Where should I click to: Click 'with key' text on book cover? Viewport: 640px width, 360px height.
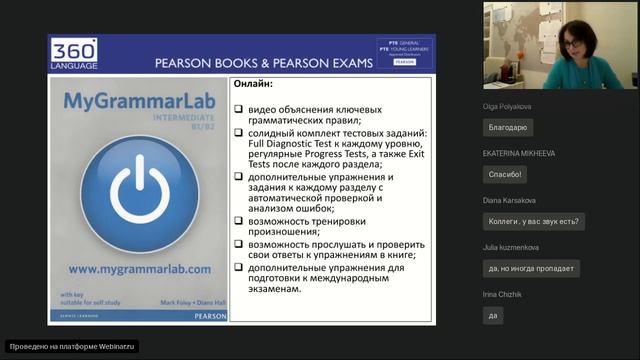tap(72, 294)
